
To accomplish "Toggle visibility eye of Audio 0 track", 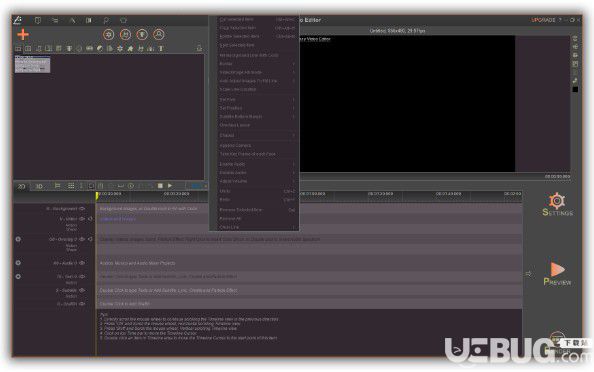I will [x=82, y=263].
